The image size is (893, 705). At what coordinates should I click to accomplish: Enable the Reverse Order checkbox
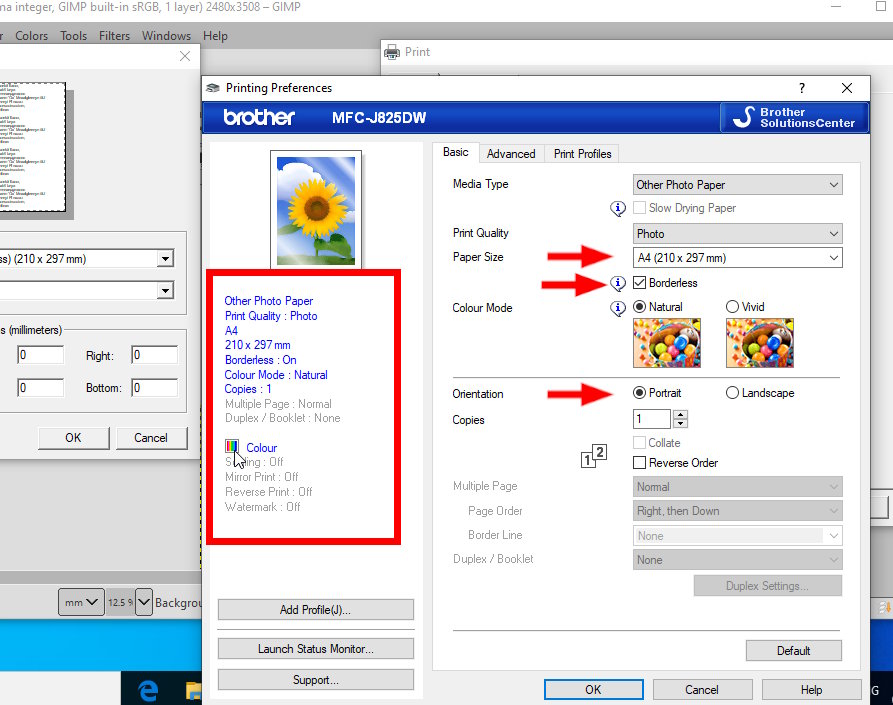point(640,462)
